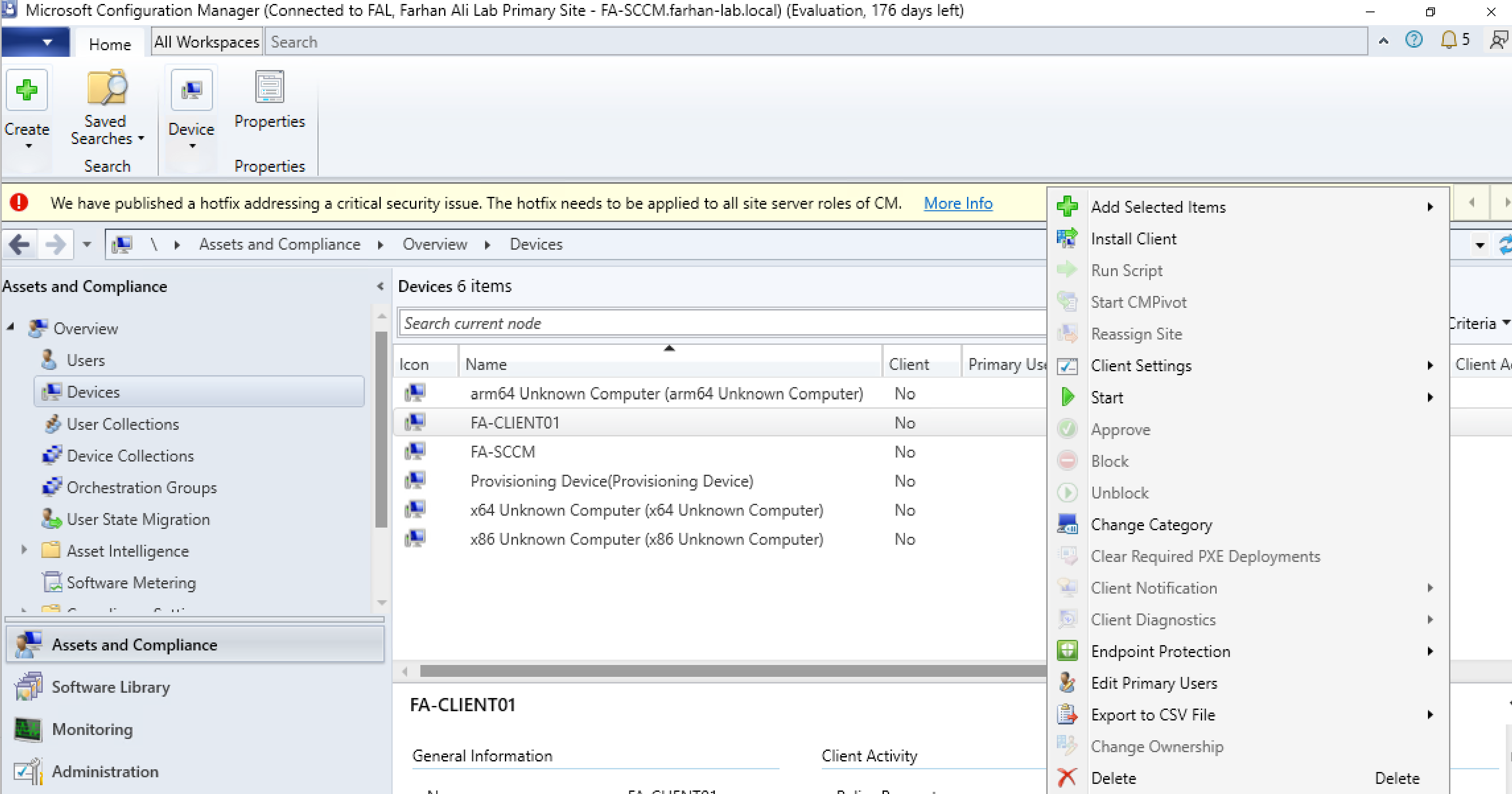Viewport: 1512px width, 794px height.
Task: Open the Software Library workspace
Action: 110,687
